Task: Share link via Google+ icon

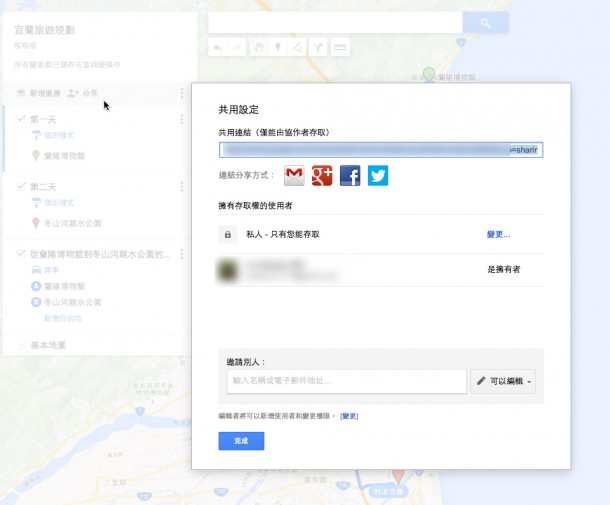Action: (322, 175)
